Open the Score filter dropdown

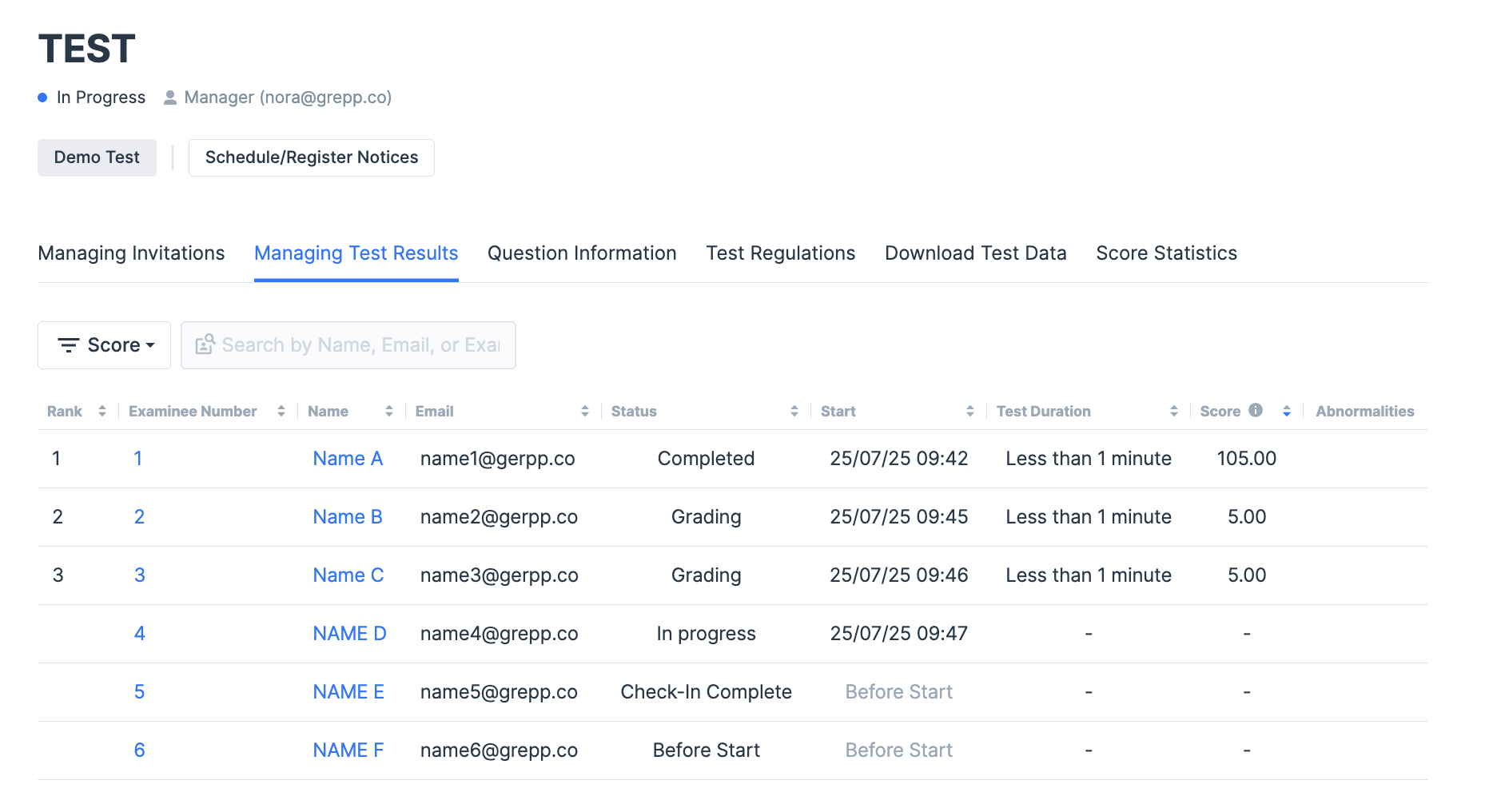(x=105, y=345)
